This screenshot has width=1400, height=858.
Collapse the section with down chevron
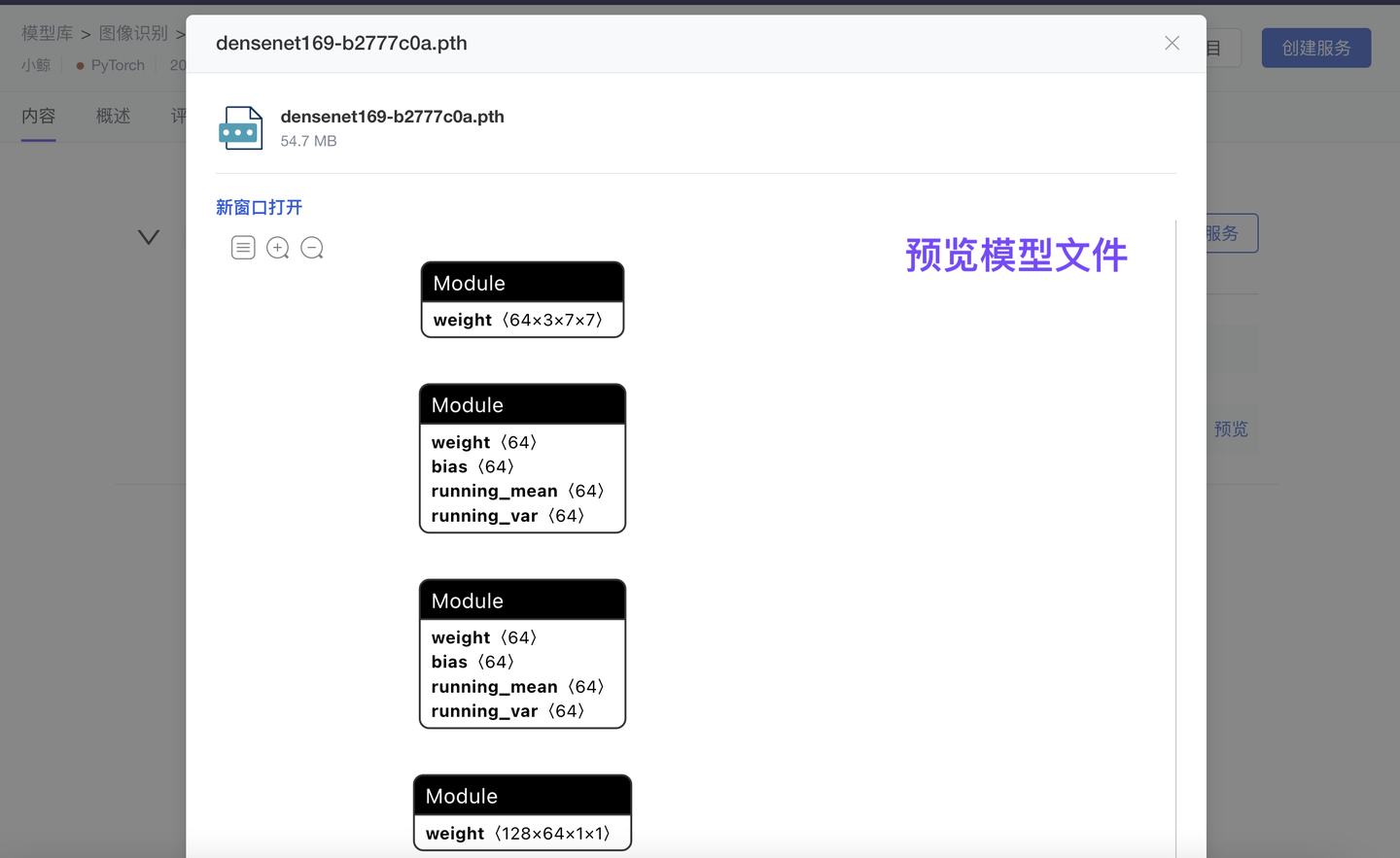[149, 237]
